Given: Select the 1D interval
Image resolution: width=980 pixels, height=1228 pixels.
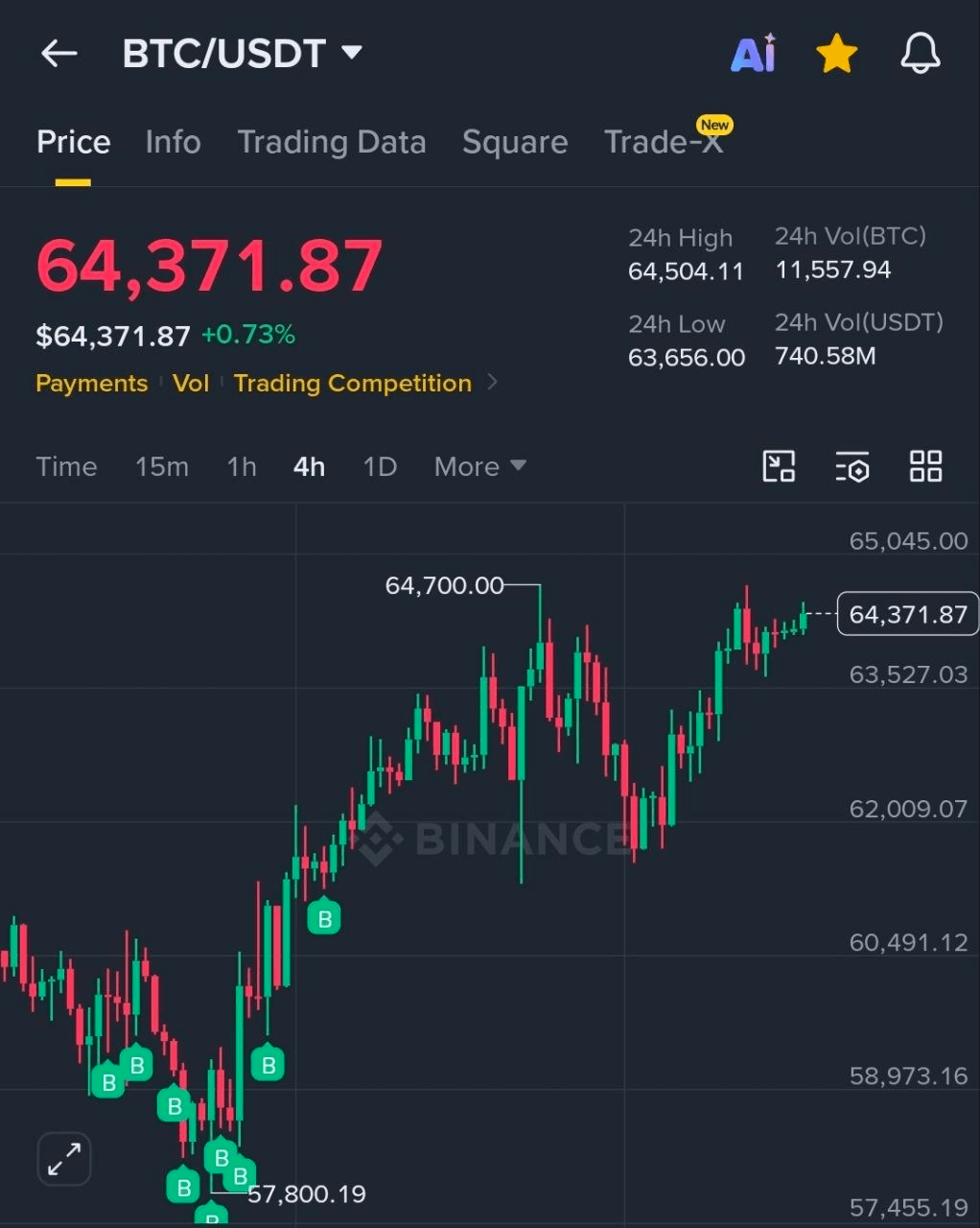Looking at the screenshot, I should pos(380,466).
